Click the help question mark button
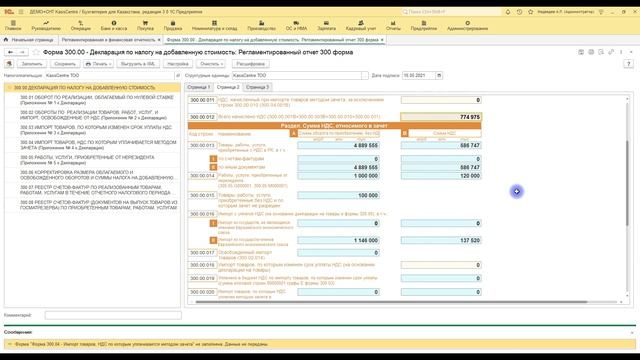 629,64
